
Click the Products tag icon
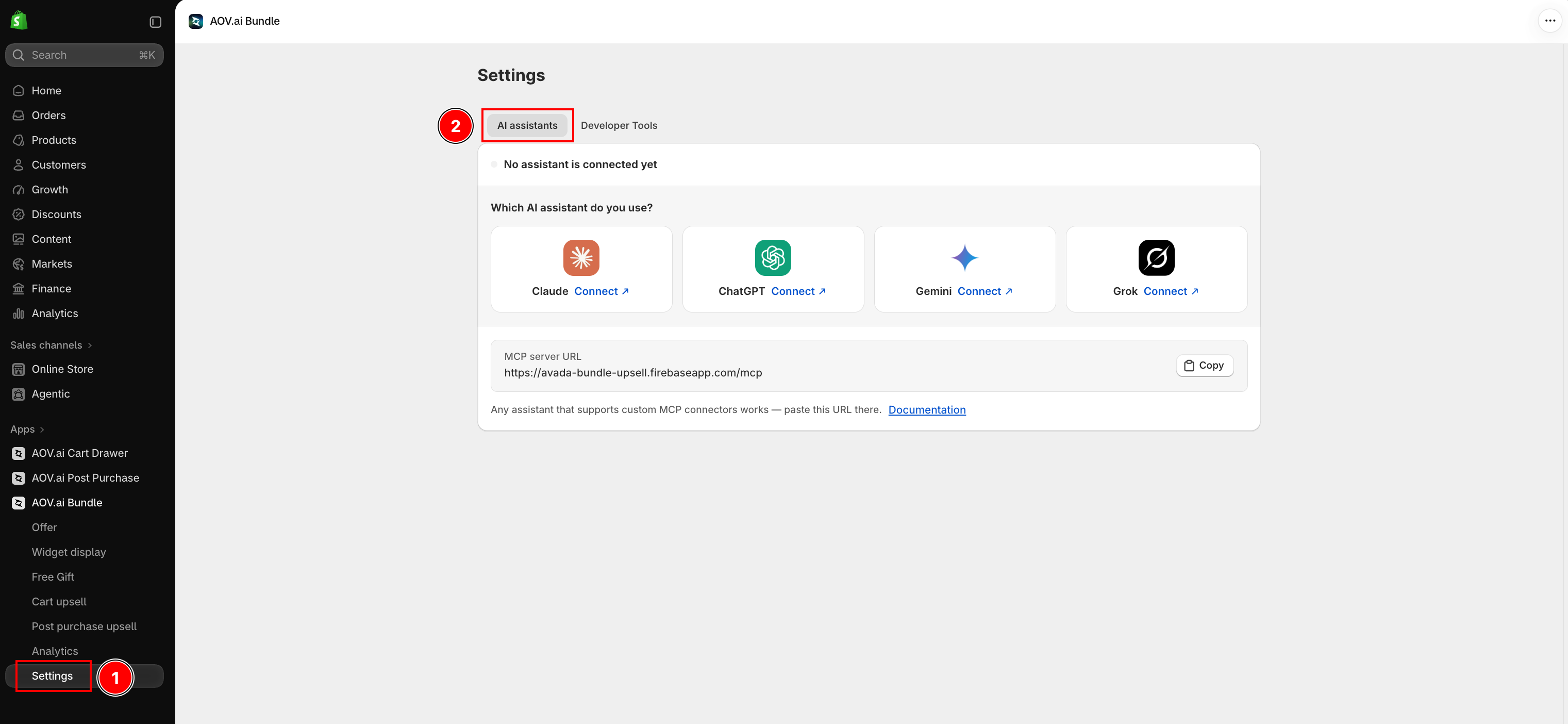point(19,140)
